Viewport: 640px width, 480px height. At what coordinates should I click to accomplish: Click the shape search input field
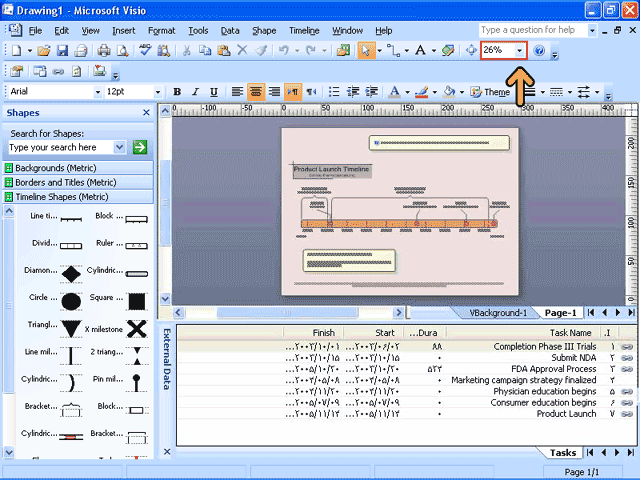pos(60,147)
